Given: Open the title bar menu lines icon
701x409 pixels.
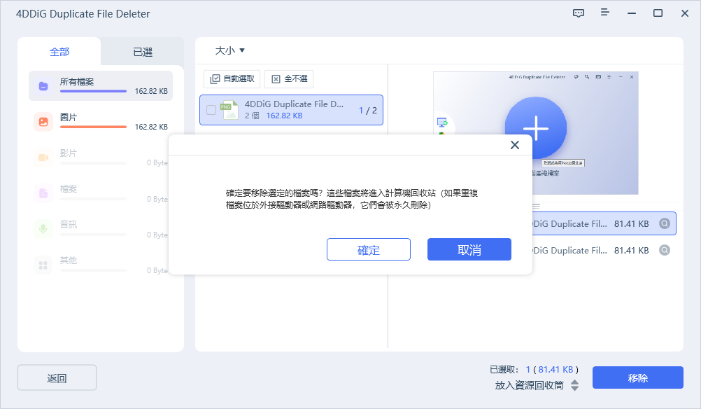Looking at the screenshot, I should 604,13.
